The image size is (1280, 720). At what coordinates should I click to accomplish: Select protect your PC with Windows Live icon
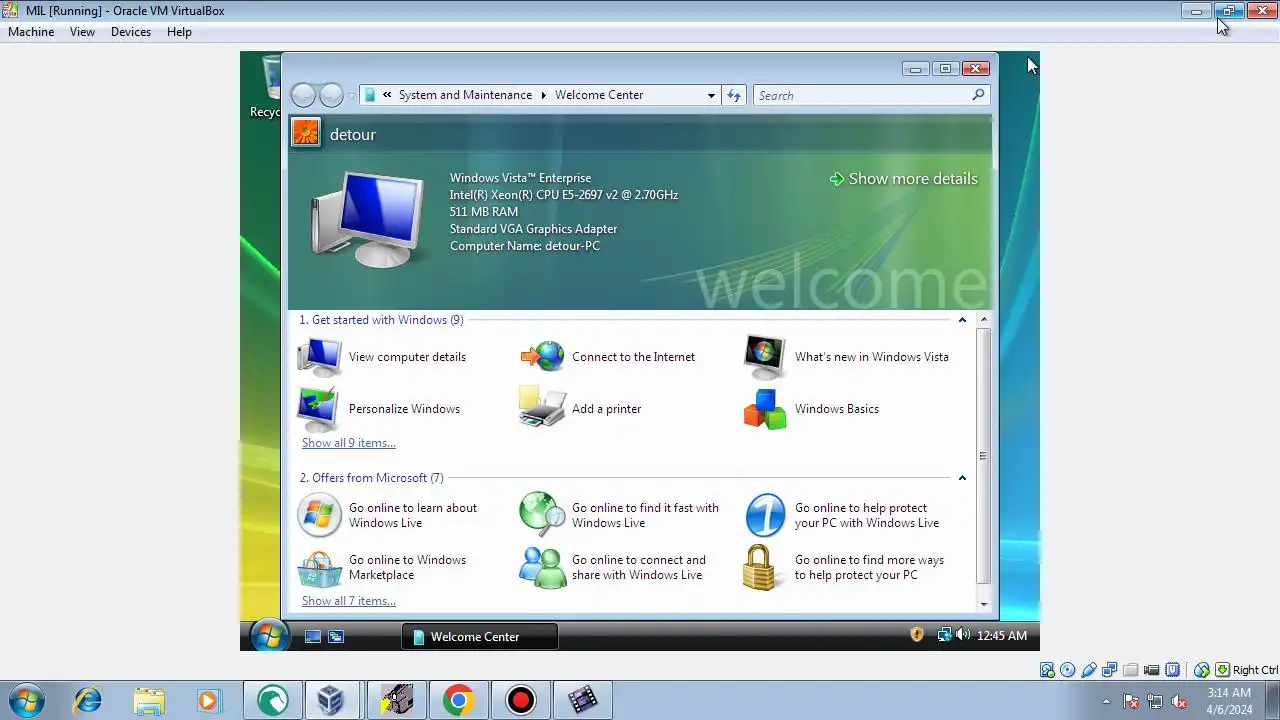tap(765, 515)
